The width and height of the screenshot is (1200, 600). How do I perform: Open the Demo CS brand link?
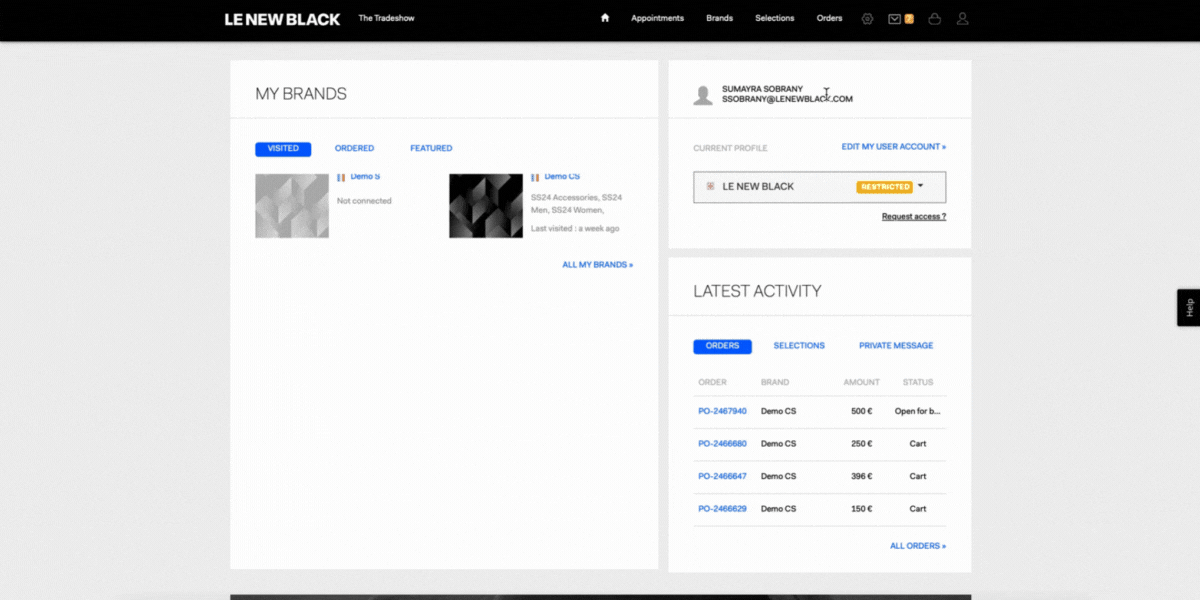pyautogui.click(x=562, y=177)
